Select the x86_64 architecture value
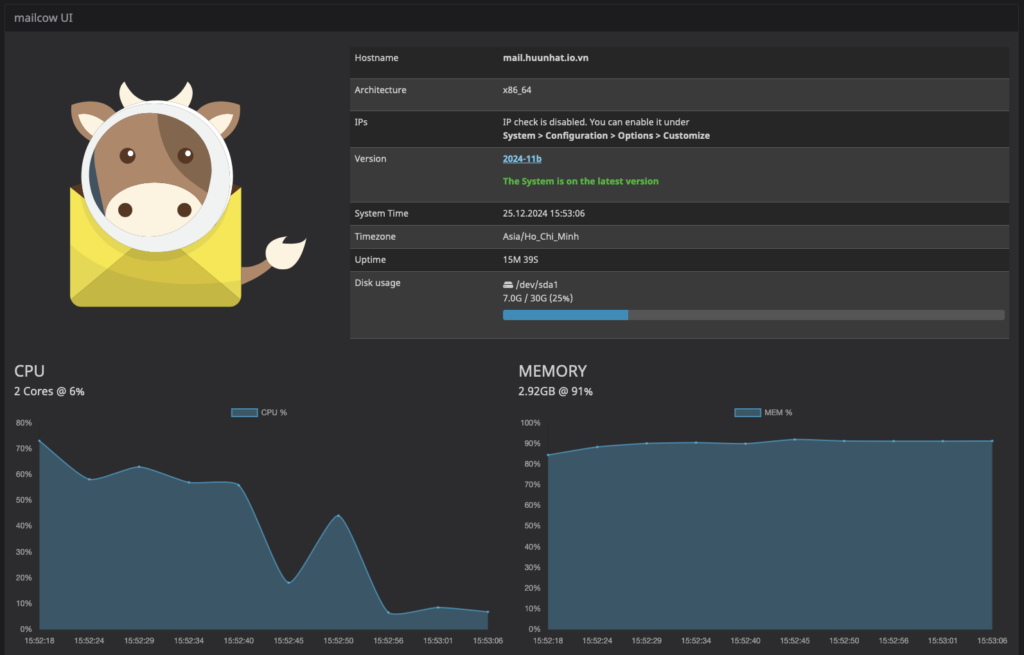This screenshot has height=655, width=1024. [517, 89]
